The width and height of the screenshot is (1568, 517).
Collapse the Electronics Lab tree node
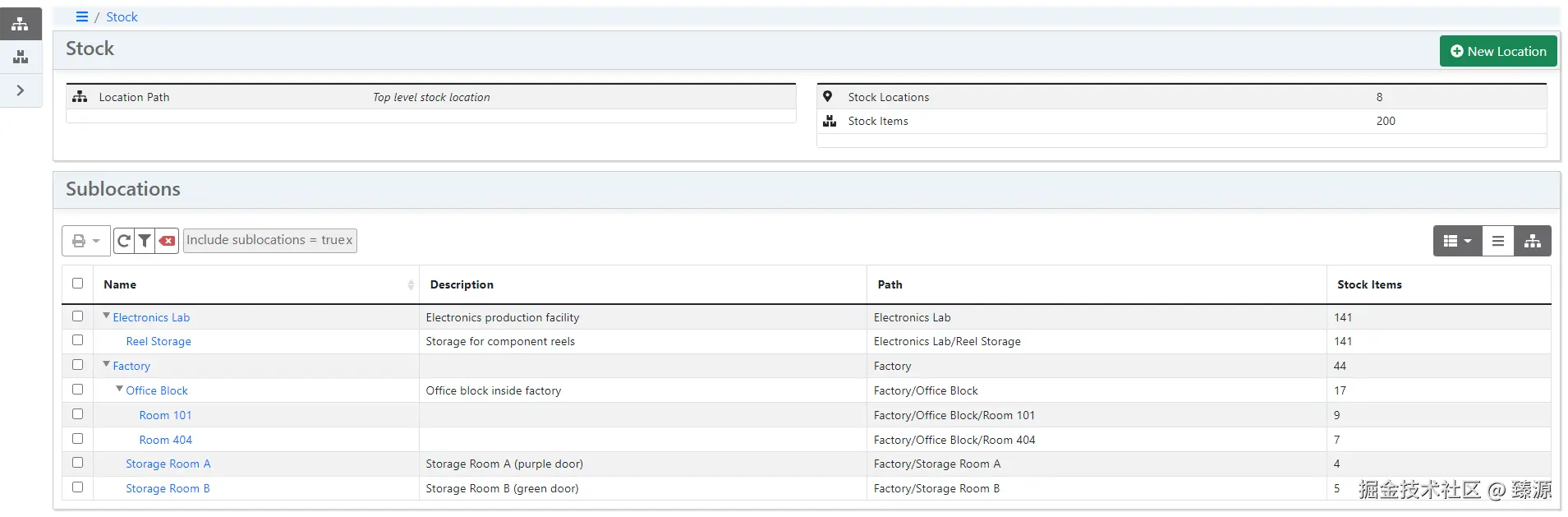point(106,316)
